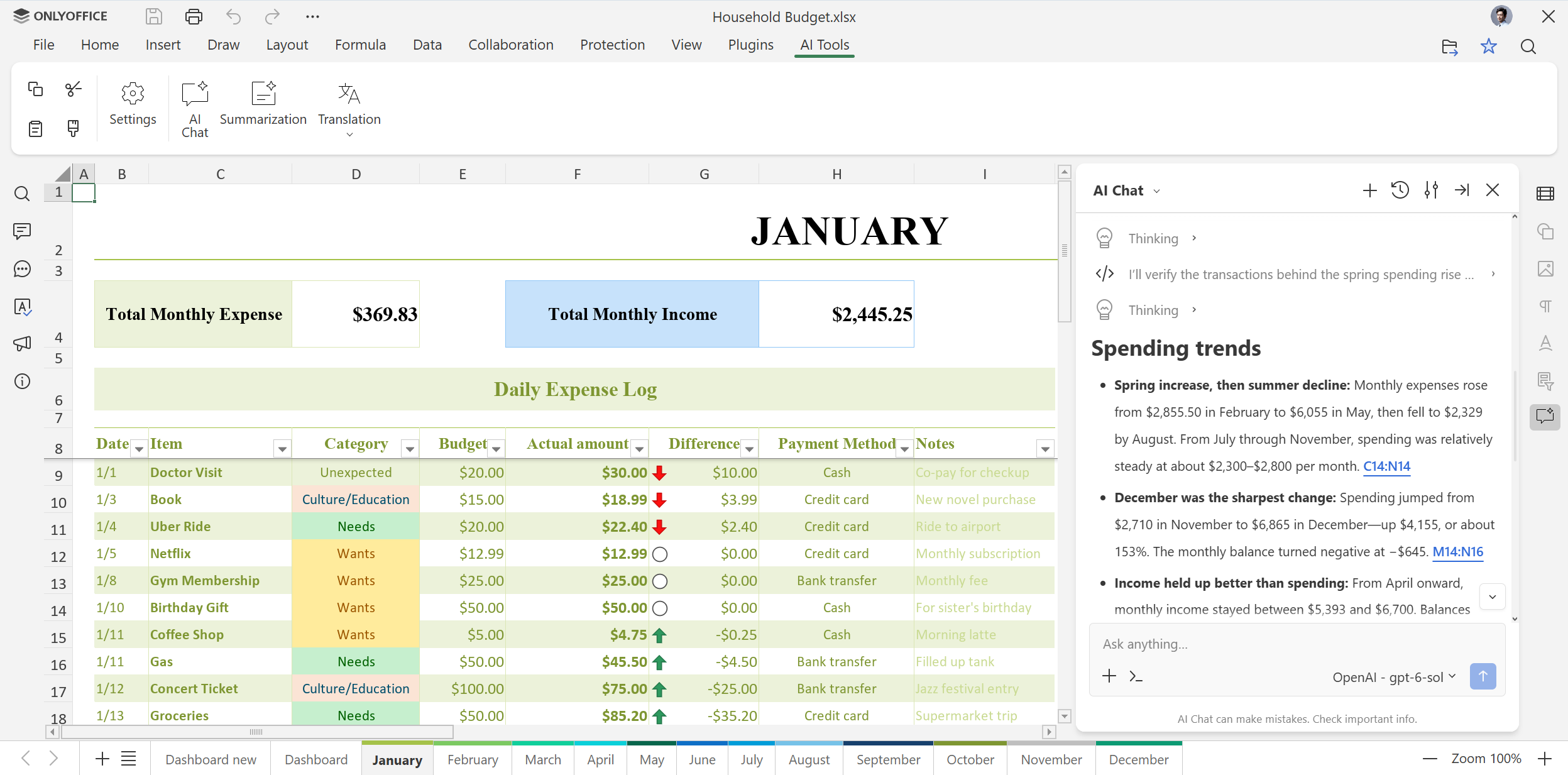Open the Find tool in left sidebar
Screen dimensions: 1568x775
22,194
